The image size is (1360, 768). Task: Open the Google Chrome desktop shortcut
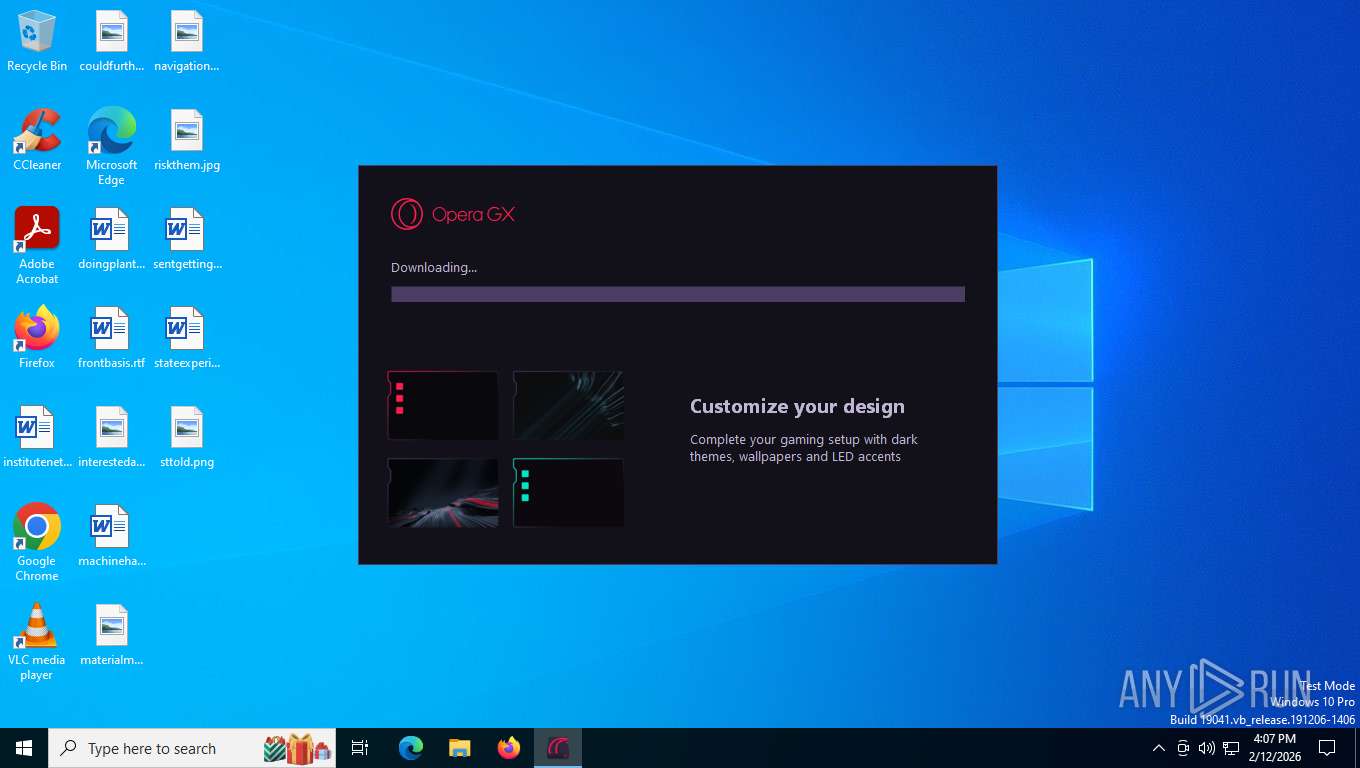[x=37, y=542]
